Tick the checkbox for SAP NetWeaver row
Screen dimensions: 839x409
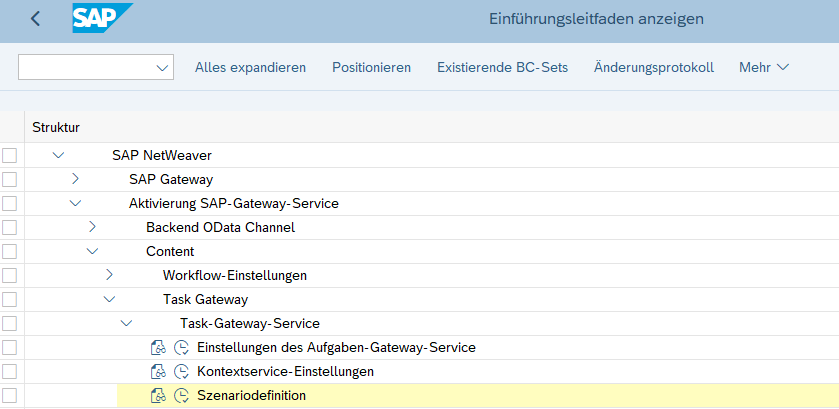tap(10, 155)
